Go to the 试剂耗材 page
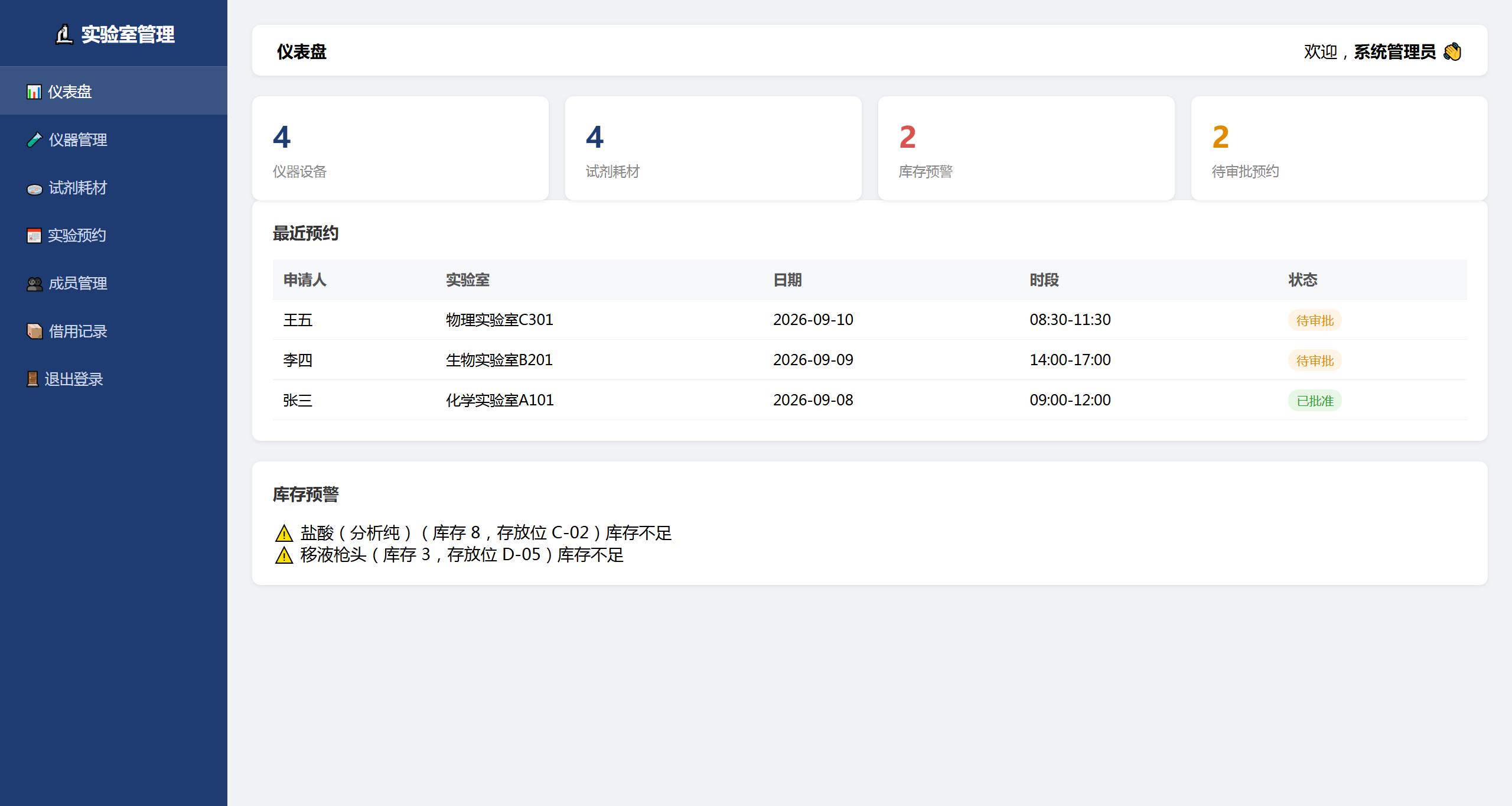The image size is (1512, 806). pyautogui.click(x=113, y=188)
